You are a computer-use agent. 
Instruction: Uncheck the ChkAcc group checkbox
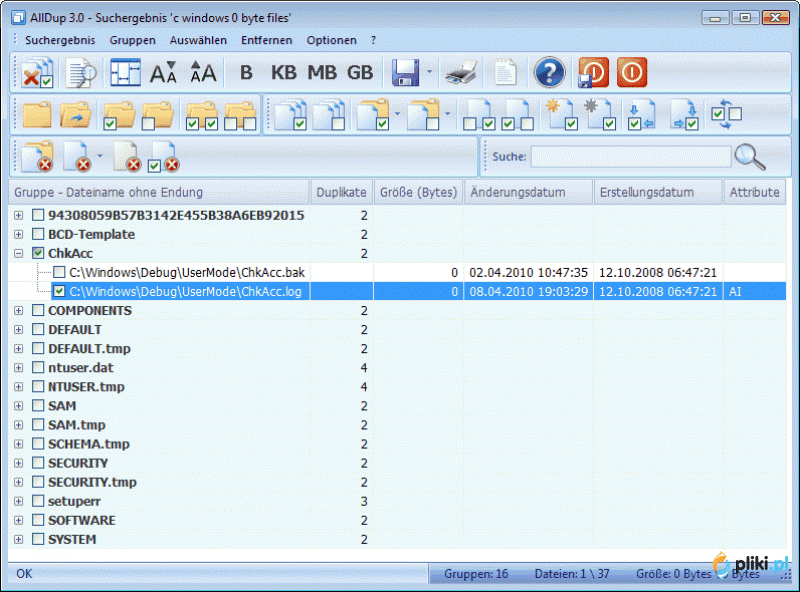(38, 253)
